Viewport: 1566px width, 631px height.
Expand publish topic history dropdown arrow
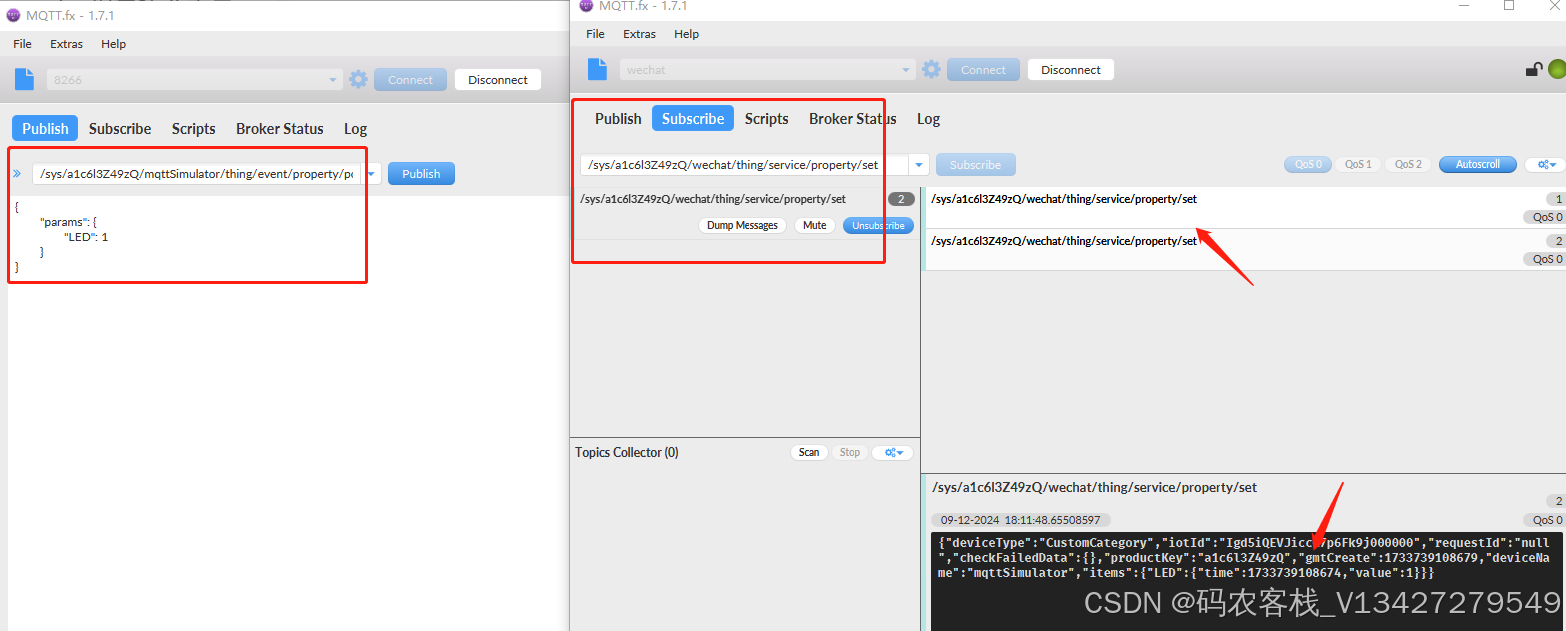(x=372, y=173)
